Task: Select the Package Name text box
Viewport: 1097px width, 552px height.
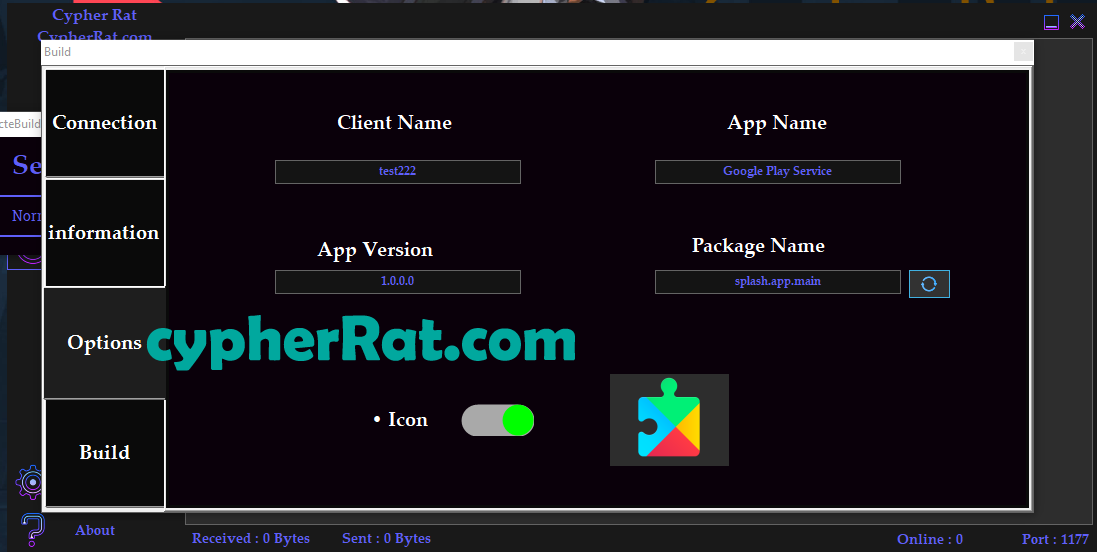Action: tap(777, 282)
